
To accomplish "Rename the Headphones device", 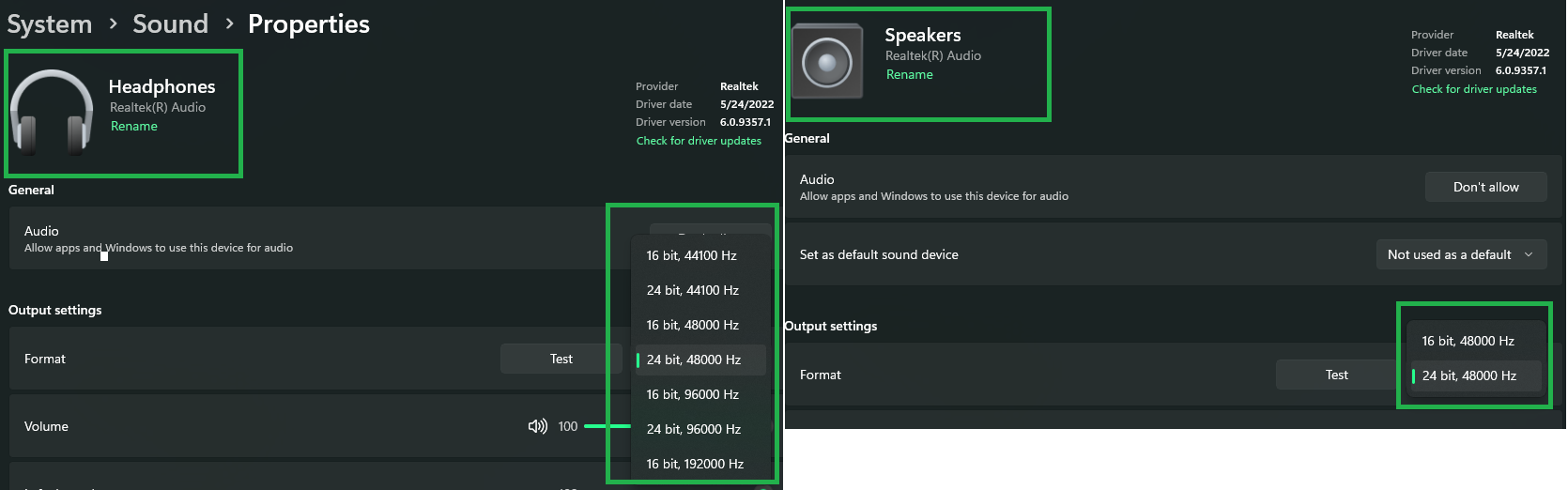I will pos(134,126).
